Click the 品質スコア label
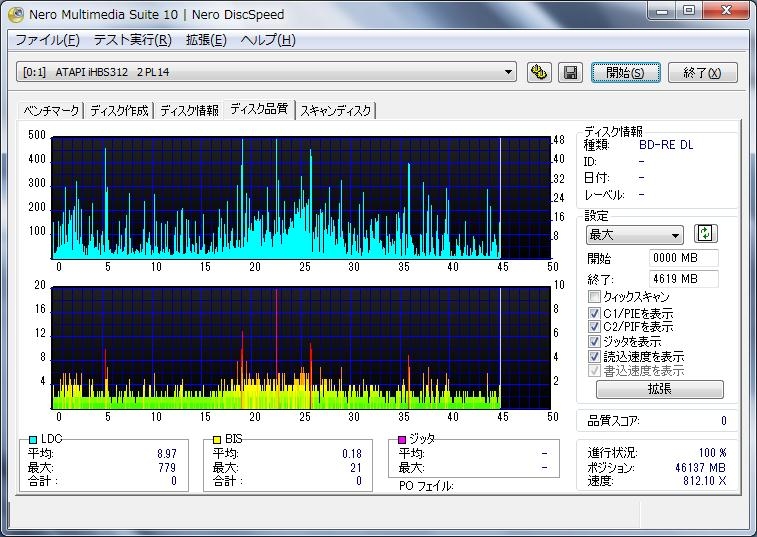The width and height of the screenshot is (757, 537). click(x=613, y=421)
